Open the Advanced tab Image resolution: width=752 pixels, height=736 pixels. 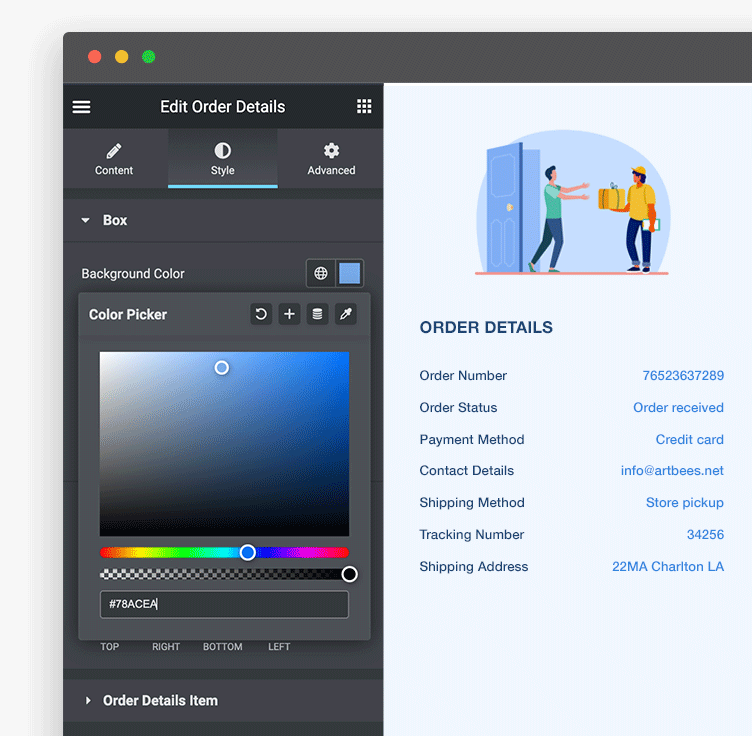click(x=331, y=159)
